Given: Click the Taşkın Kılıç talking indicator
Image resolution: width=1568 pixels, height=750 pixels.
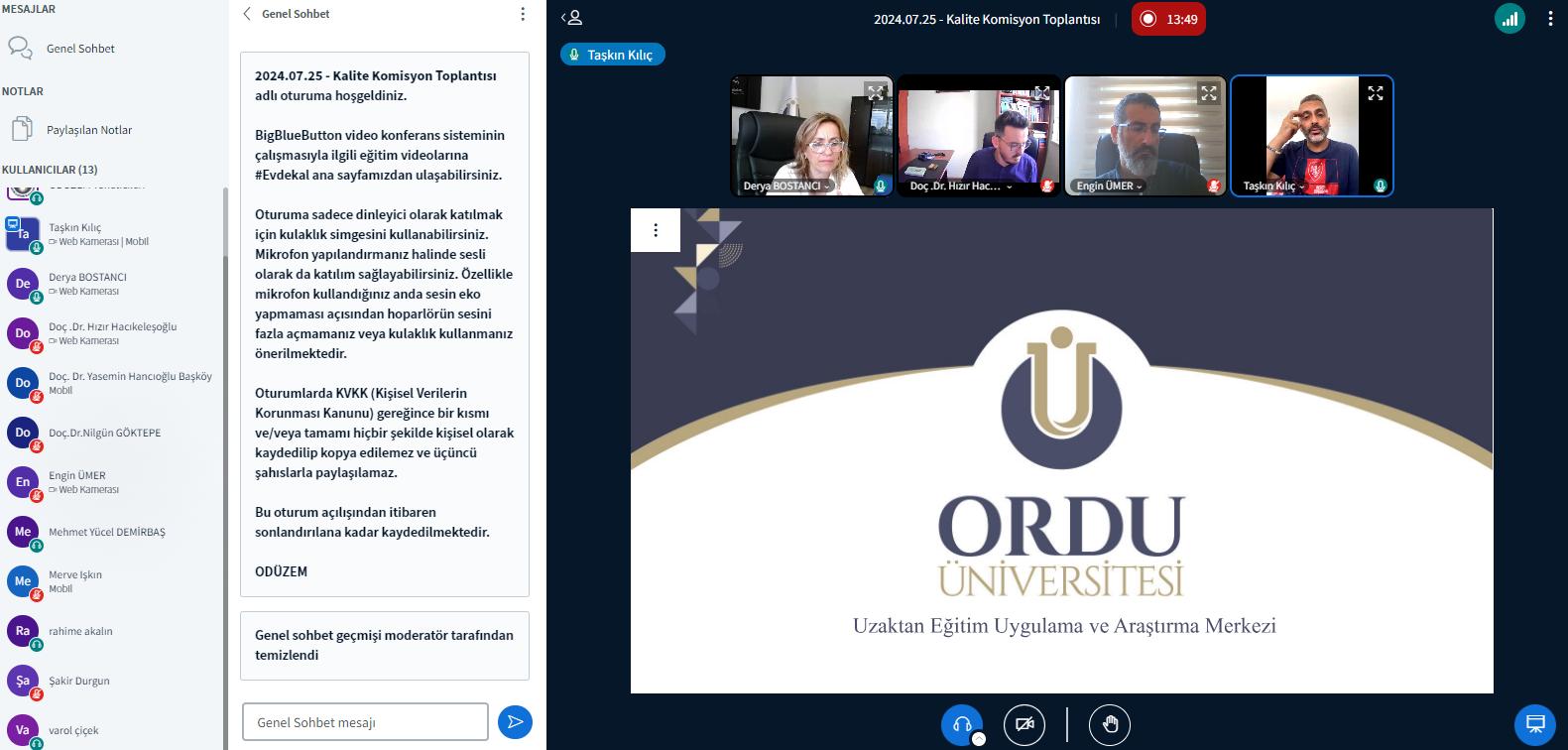Looking at the screenshot, I should (x=613, y=55).
